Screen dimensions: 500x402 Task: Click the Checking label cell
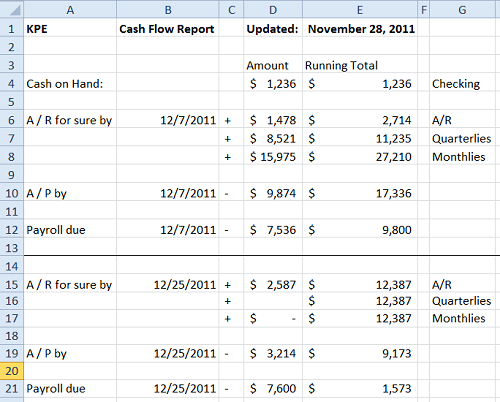pos(462,83)
